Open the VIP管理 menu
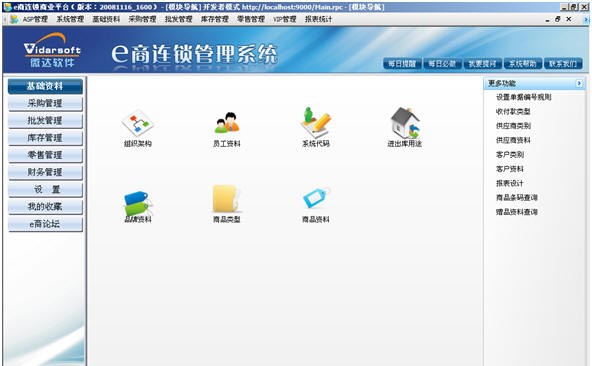592x366 pixels. [285, 19]
